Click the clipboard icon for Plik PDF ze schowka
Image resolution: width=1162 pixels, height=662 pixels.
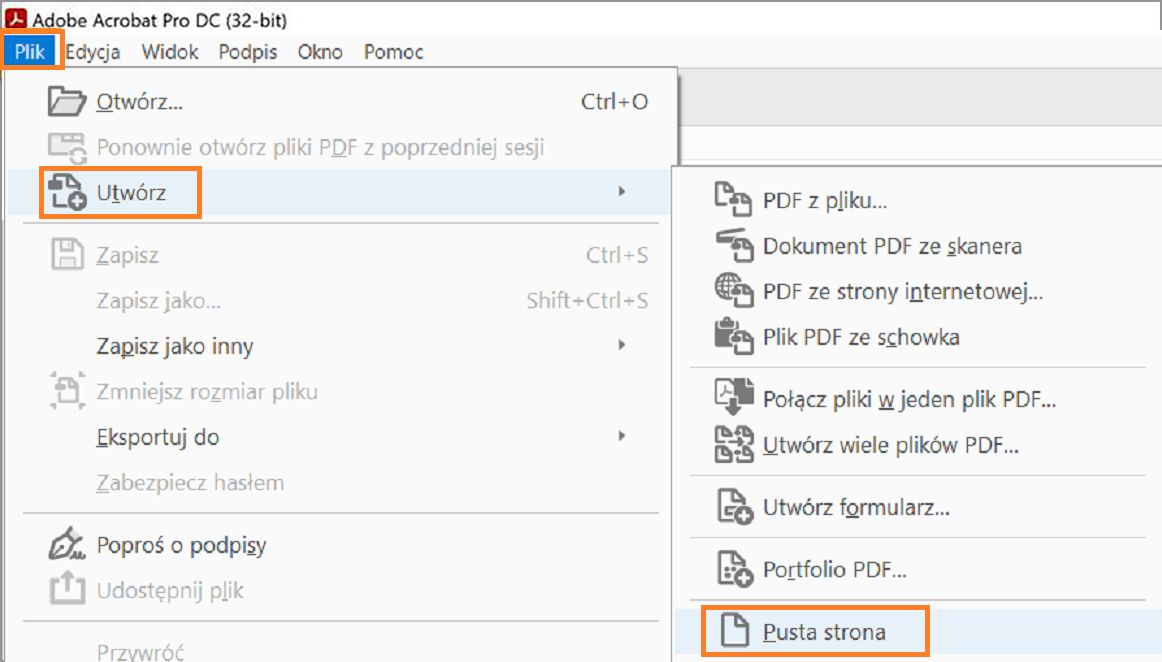click(x=736, y=337)
